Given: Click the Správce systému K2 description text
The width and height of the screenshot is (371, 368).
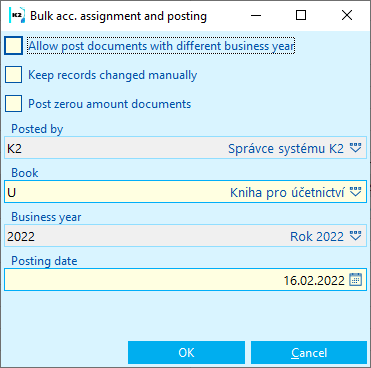Looking at the screenshot, I should point(286,148).
